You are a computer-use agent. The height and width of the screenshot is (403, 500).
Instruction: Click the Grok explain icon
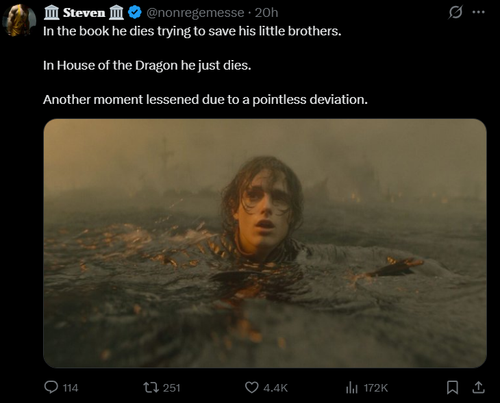pyautogui.click(x=455, y=12)
